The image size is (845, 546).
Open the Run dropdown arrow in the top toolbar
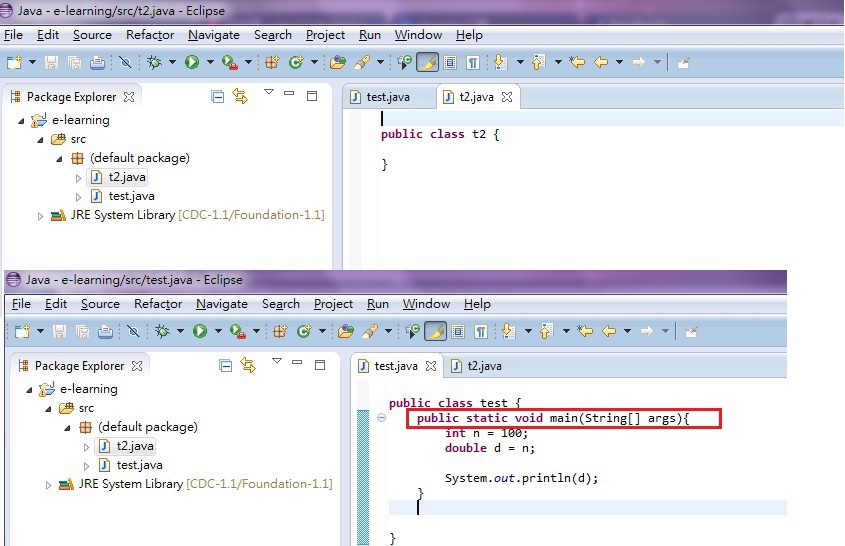[210, 63]
